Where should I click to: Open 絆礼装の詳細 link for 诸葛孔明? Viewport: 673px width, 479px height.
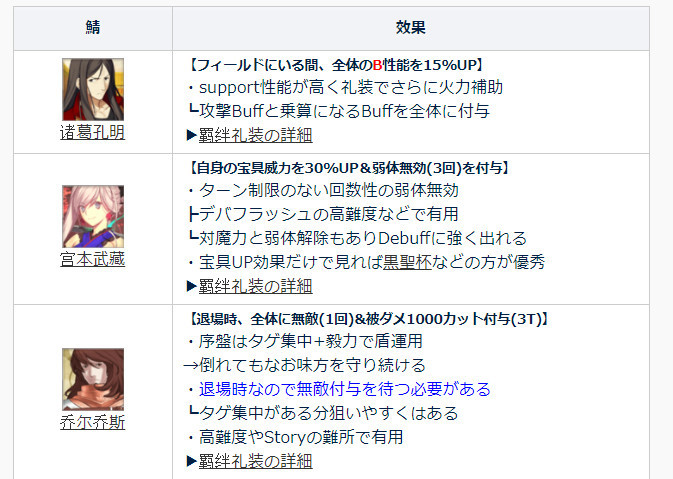[255, 135]
